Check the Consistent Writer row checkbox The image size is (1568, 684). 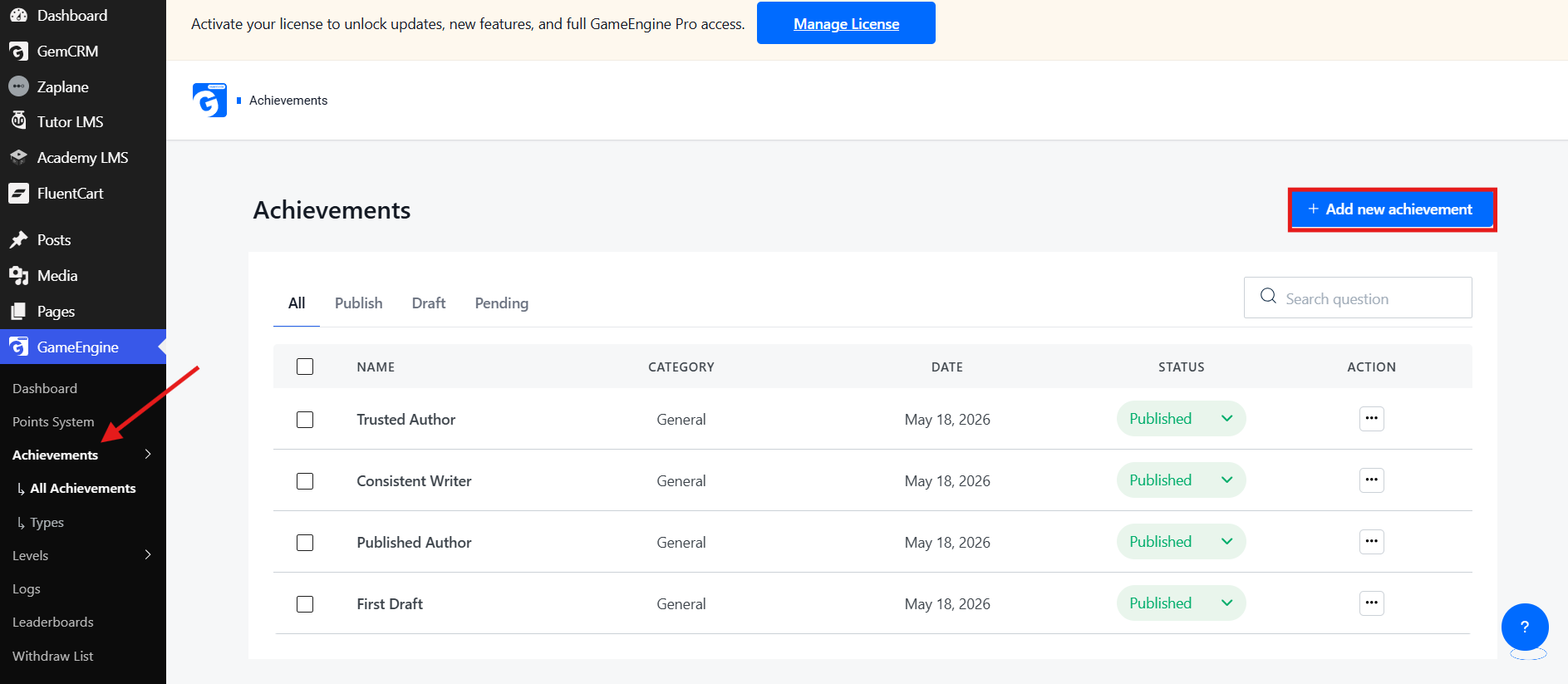pyautogui.click(x=305, y=481)
